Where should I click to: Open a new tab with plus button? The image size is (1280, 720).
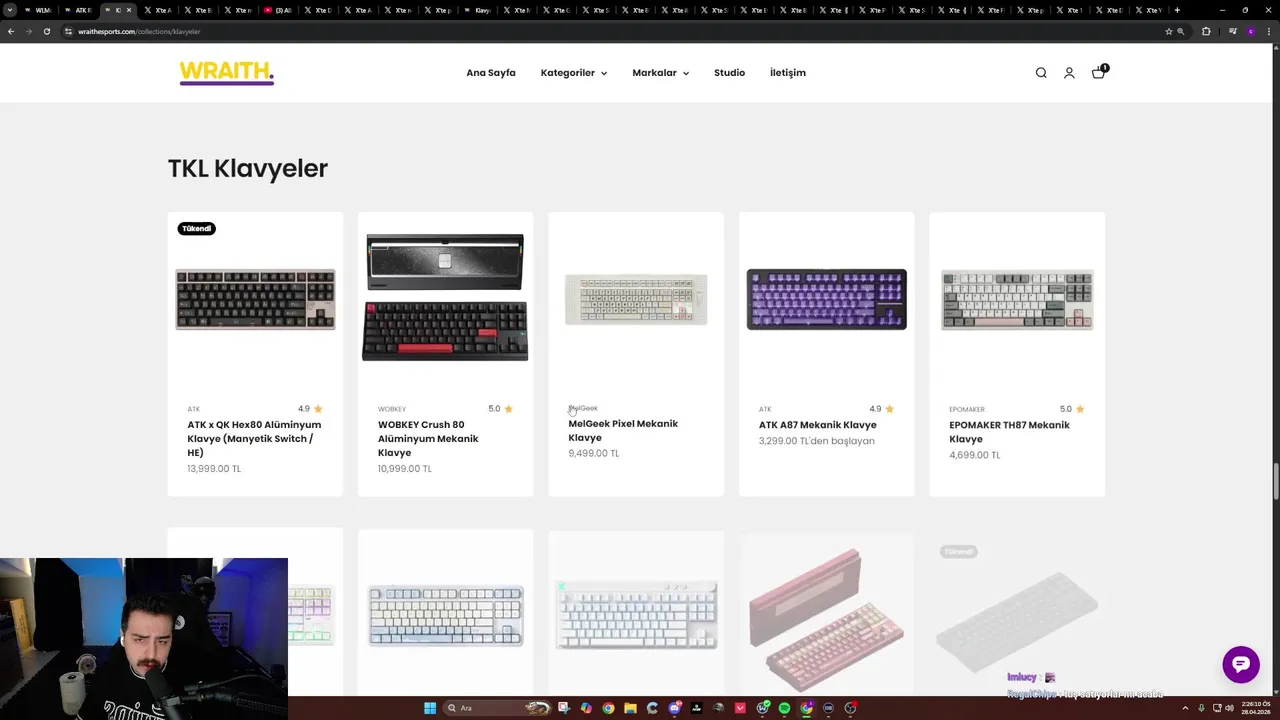coord(1177,10)
